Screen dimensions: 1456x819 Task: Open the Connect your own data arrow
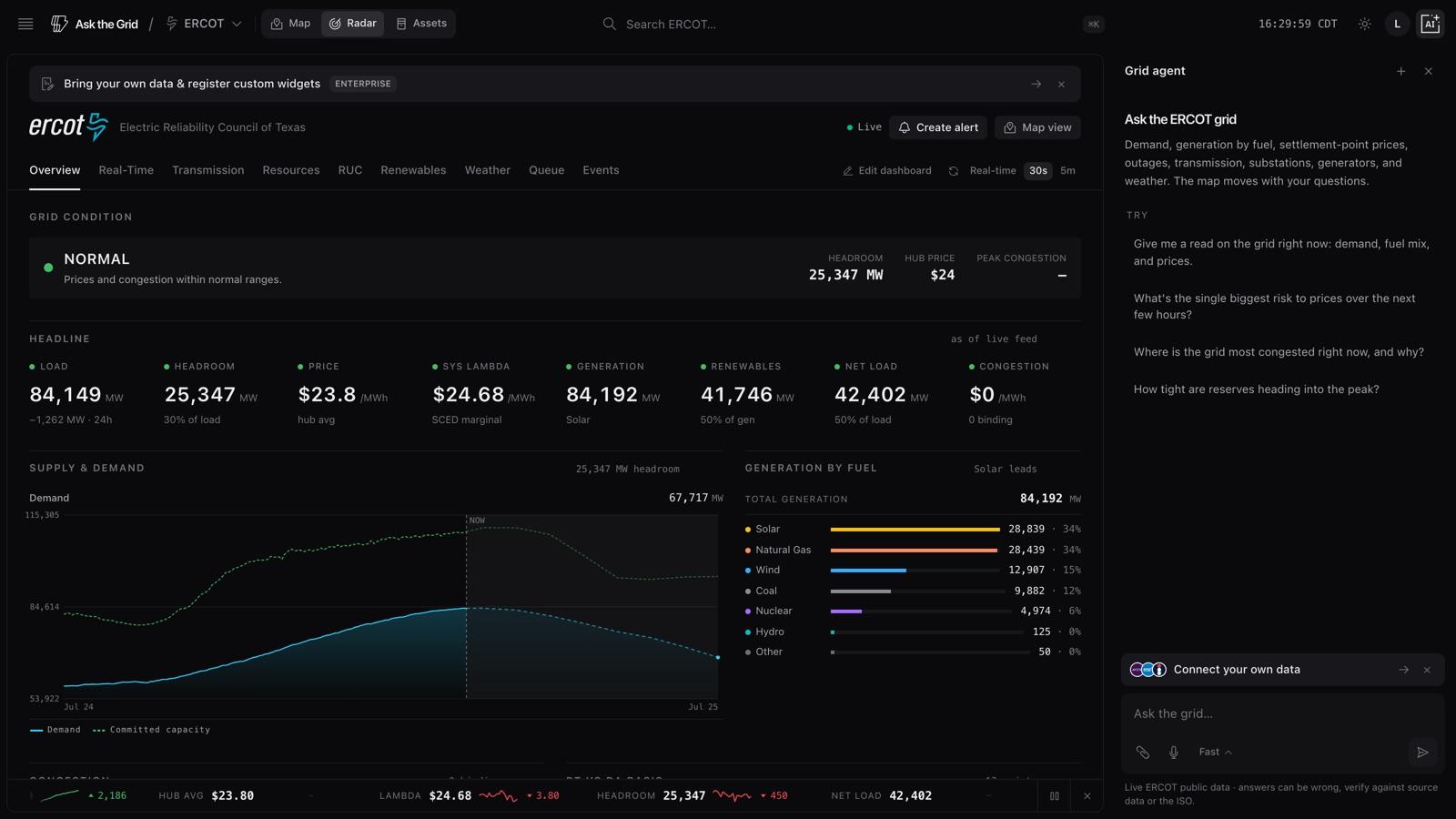1403,670
